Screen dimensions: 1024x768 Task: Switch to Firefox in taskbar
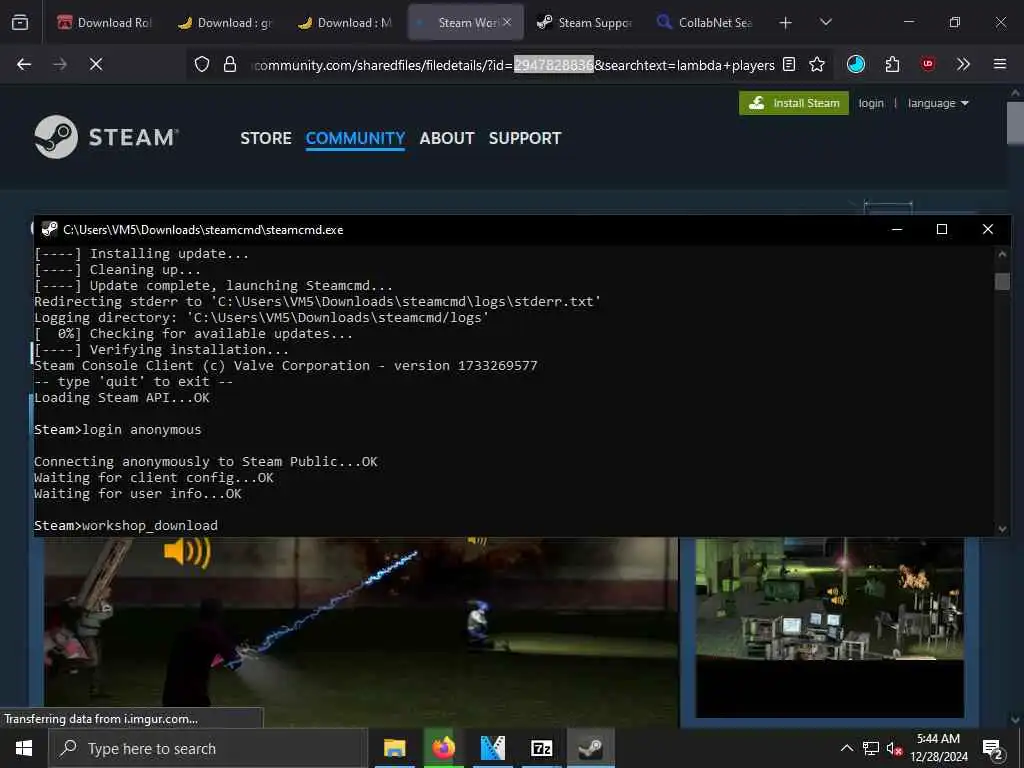[443, 748]
